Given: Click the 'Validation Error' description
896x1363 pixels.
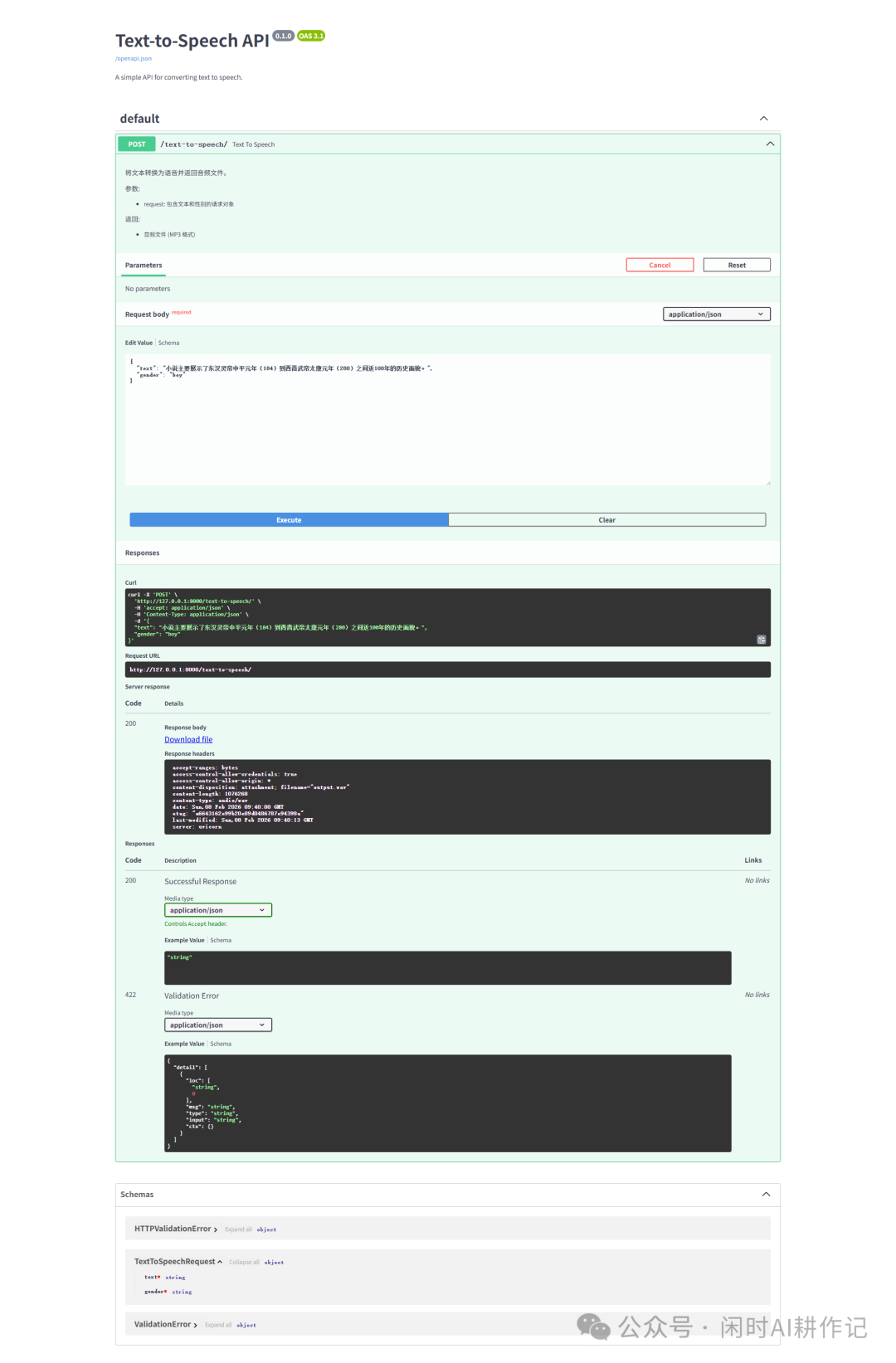Looking at the screenshot, I should click(x=192, y=996).
